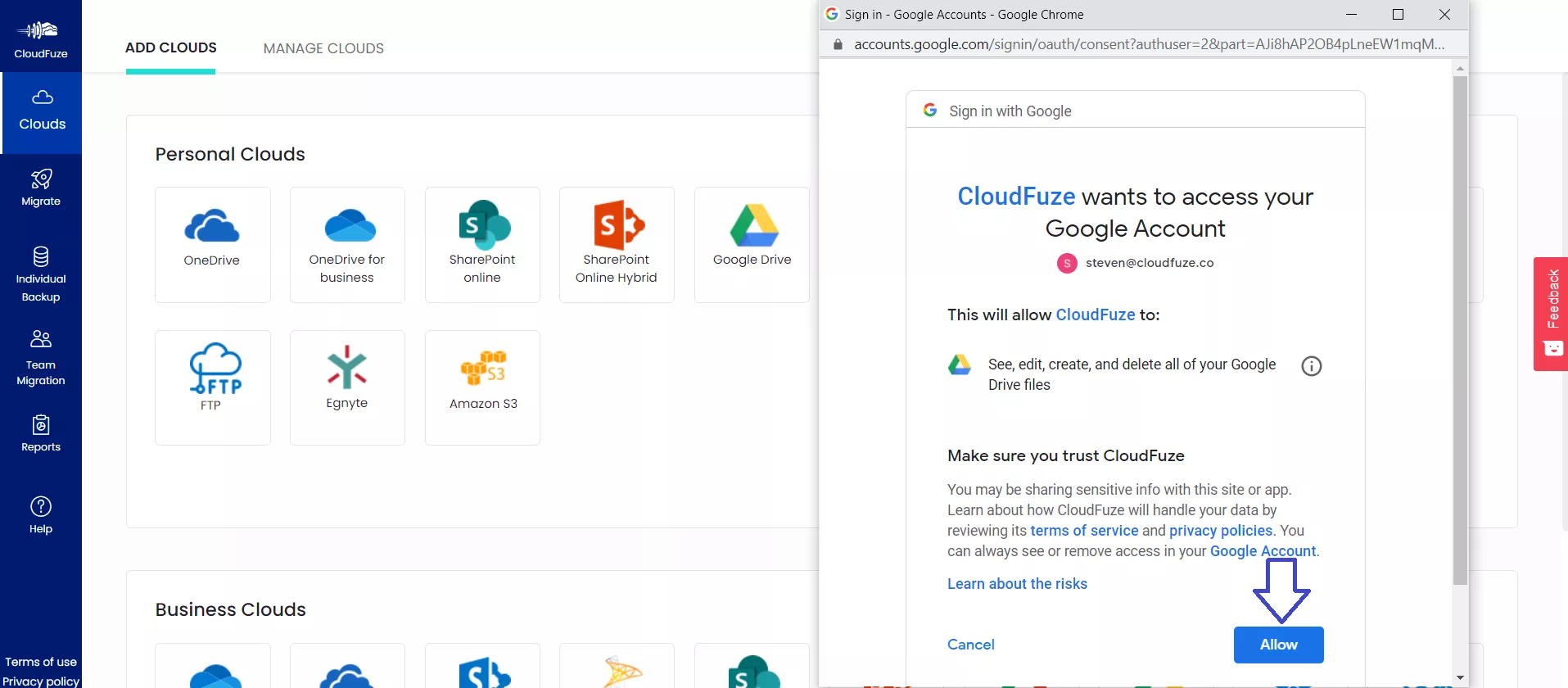Open the Feedback side tab
This screenshot has width=1568, height=688.
pyautogui.click(x=1551, y=314)
